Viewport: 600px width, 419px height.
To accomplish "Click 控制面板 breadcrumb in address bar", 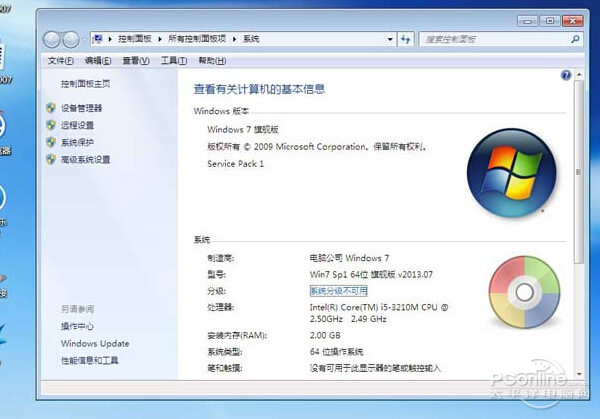I will [135, 39].
